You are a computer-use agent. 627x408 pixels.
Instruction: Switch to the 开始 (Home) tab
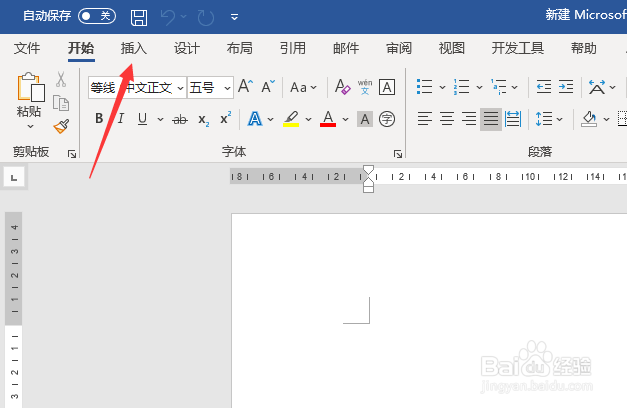81,48
